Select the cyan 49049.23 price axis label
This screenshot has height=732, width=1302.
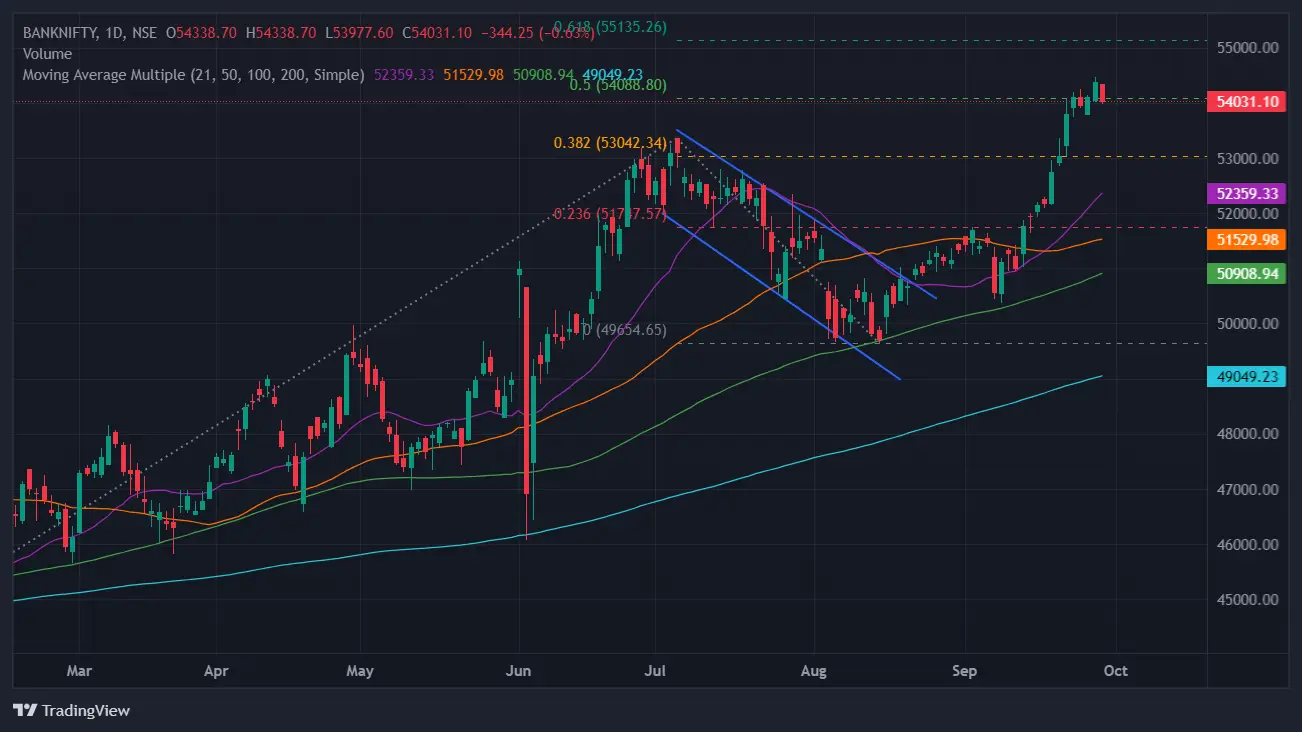click(1245, 377)
